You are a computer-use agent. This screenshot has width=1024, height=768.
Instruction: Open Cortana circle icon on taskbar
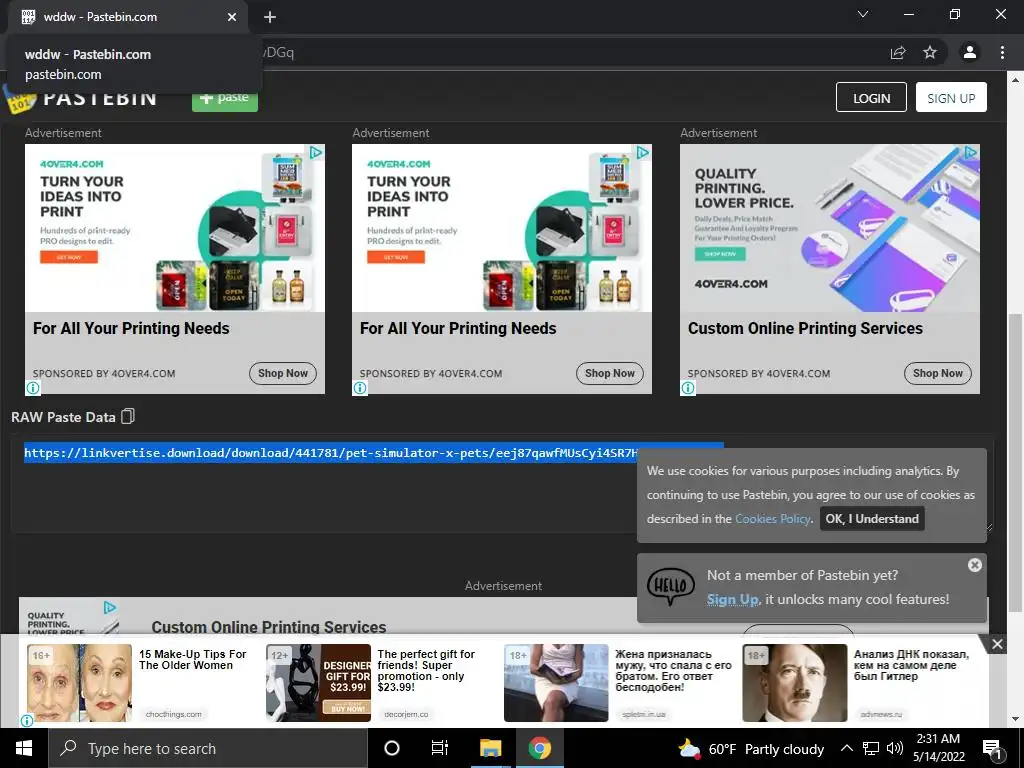tap(392, 748)
